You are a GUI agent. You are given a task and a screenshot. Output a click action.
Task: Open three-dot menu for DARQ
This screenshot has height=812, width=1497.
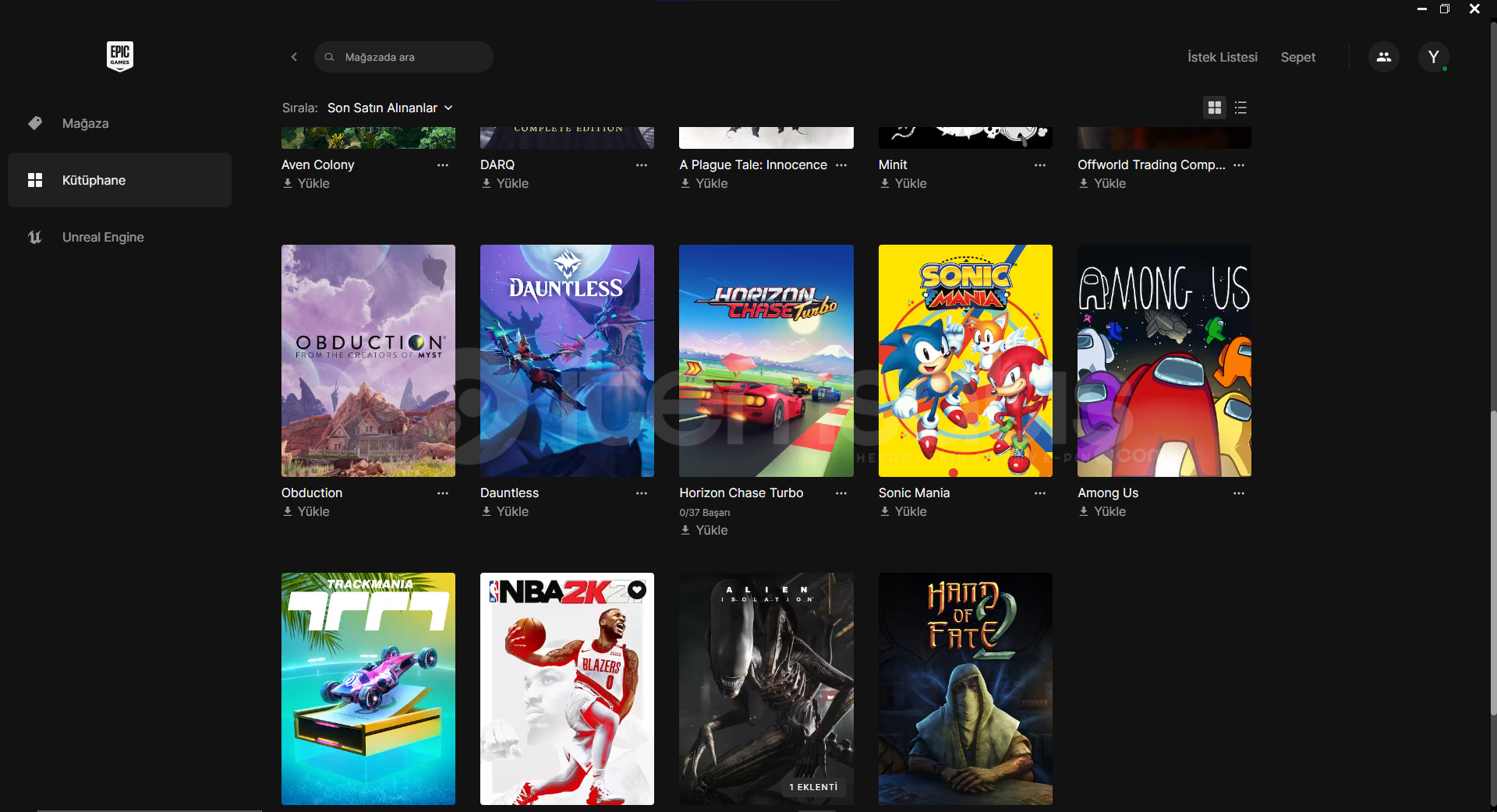[x=642, y=165]
